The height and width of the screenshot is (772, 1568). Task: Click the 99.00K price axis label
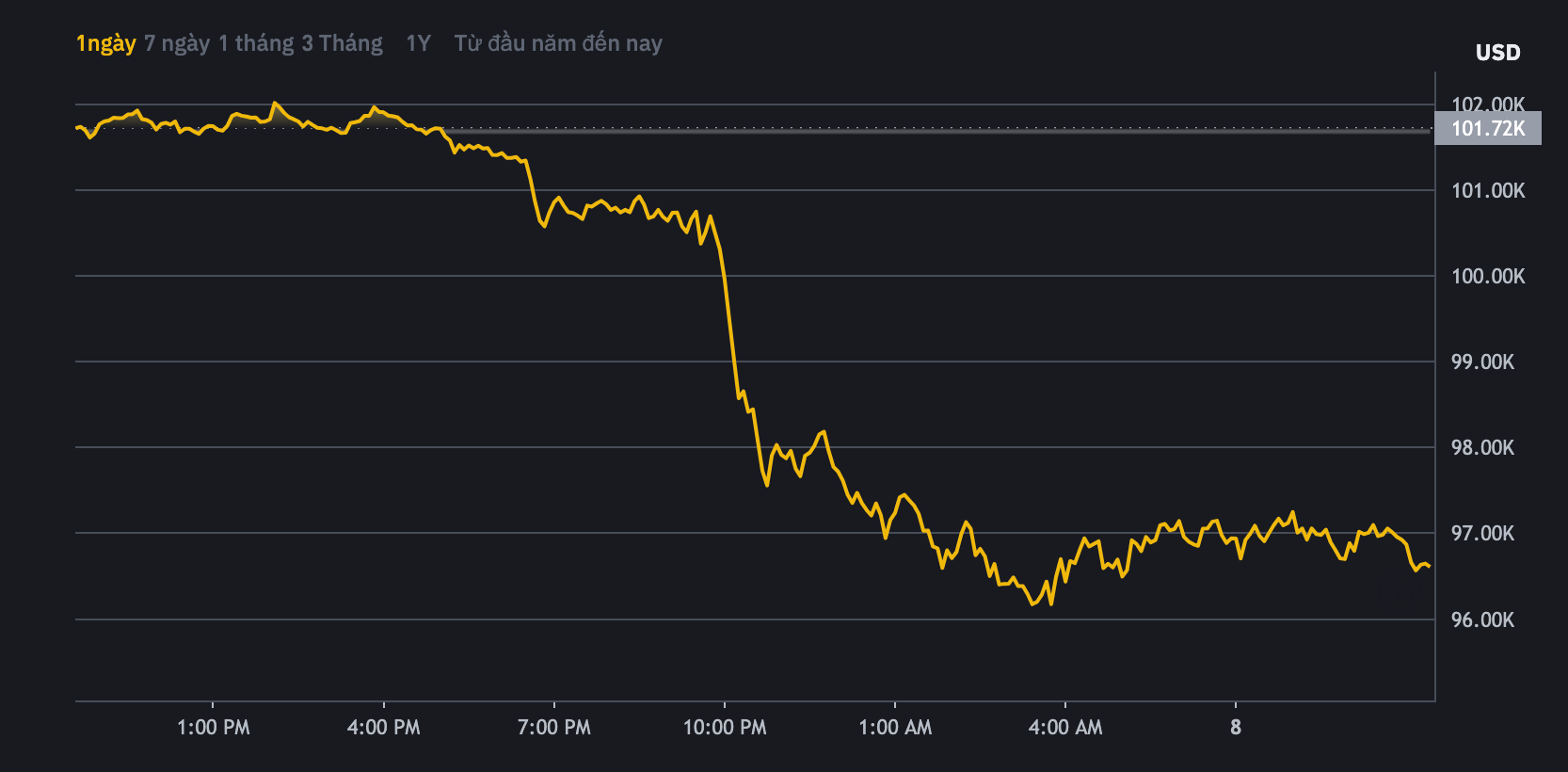click(1482, 362)
